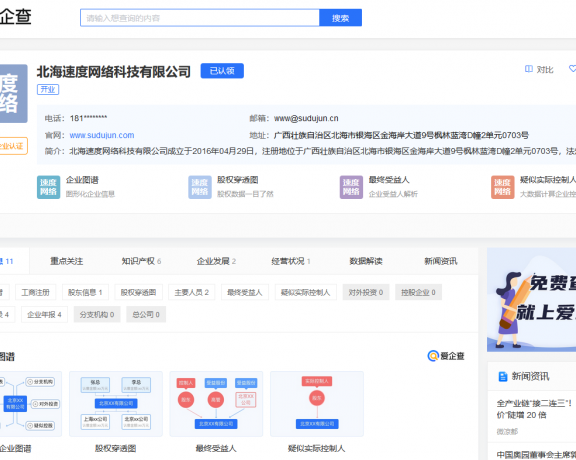Select the 控股企业 0 sub-tab
The height and width of the screenshot is (460, 576).
[418, 292]
